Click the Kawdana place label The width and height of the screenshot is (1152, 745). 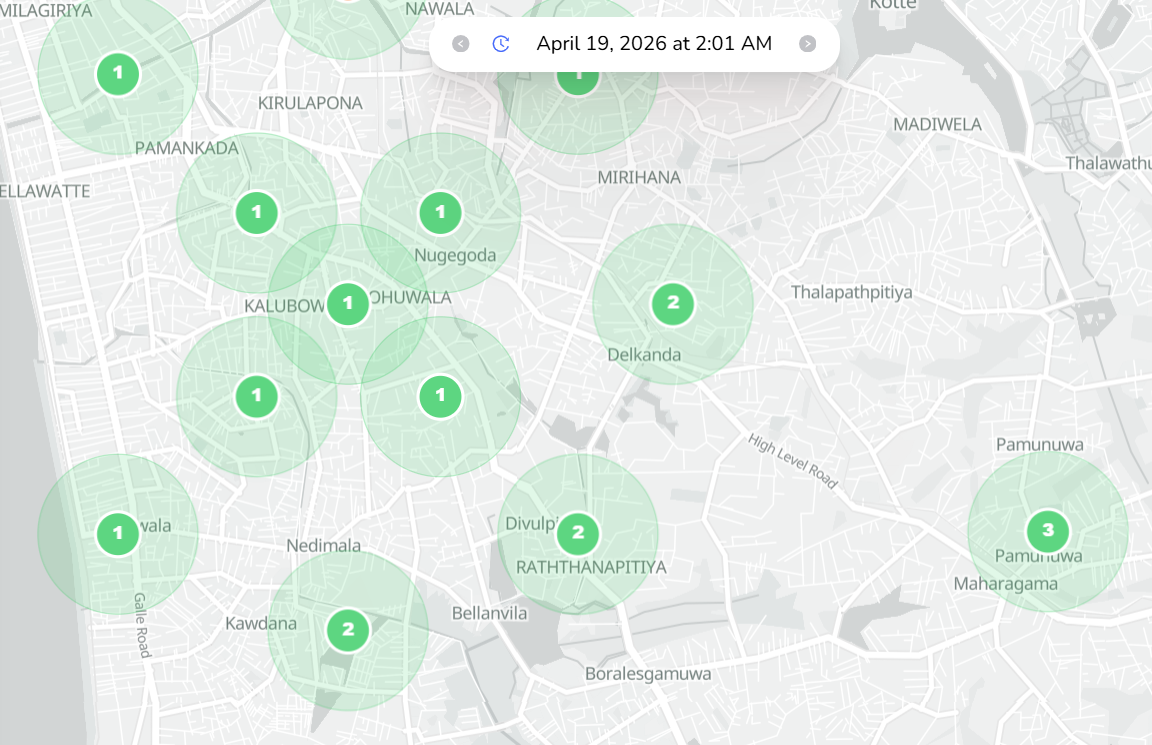point(261,624)
